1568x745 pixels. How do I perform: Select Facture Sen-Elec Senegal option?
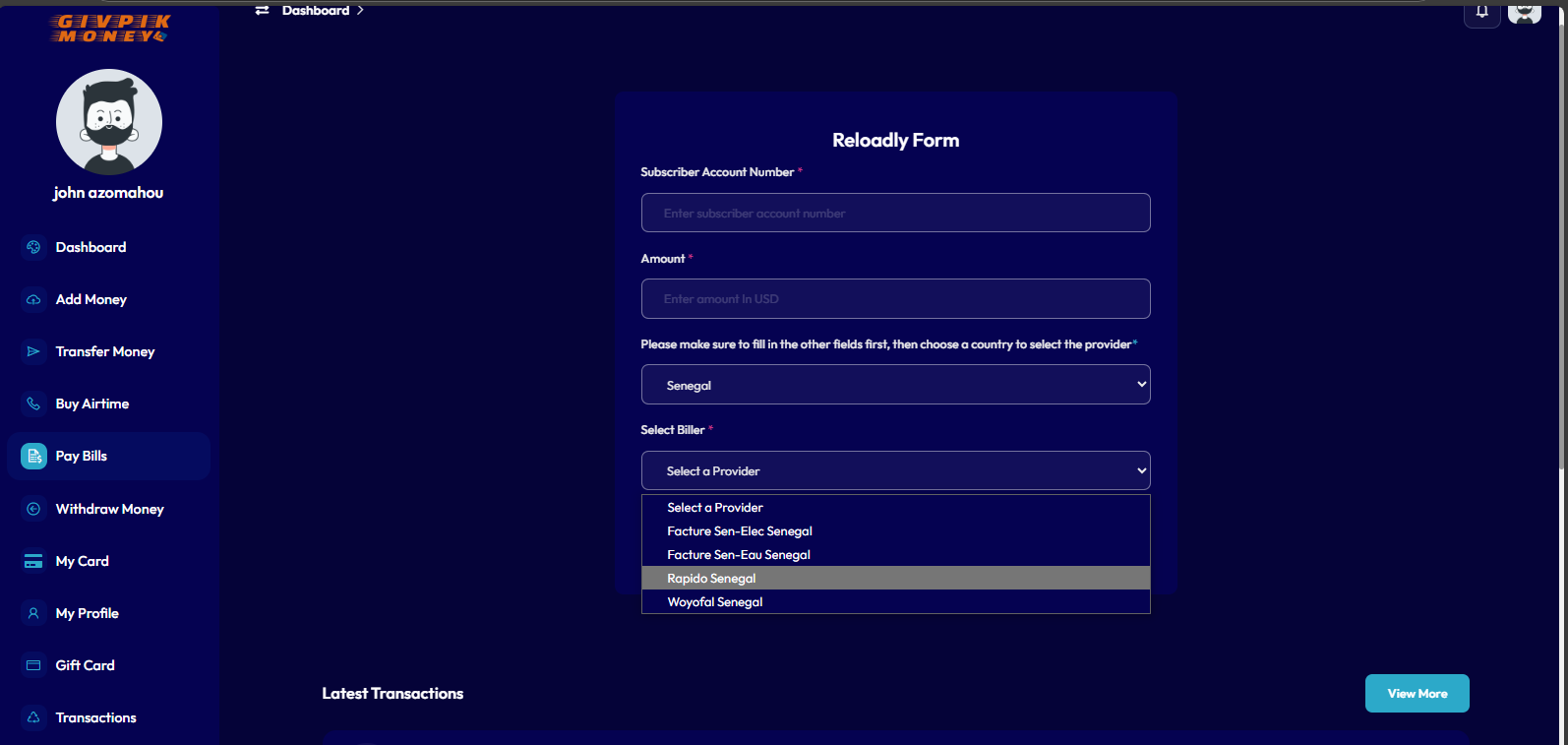coord(740,531)
